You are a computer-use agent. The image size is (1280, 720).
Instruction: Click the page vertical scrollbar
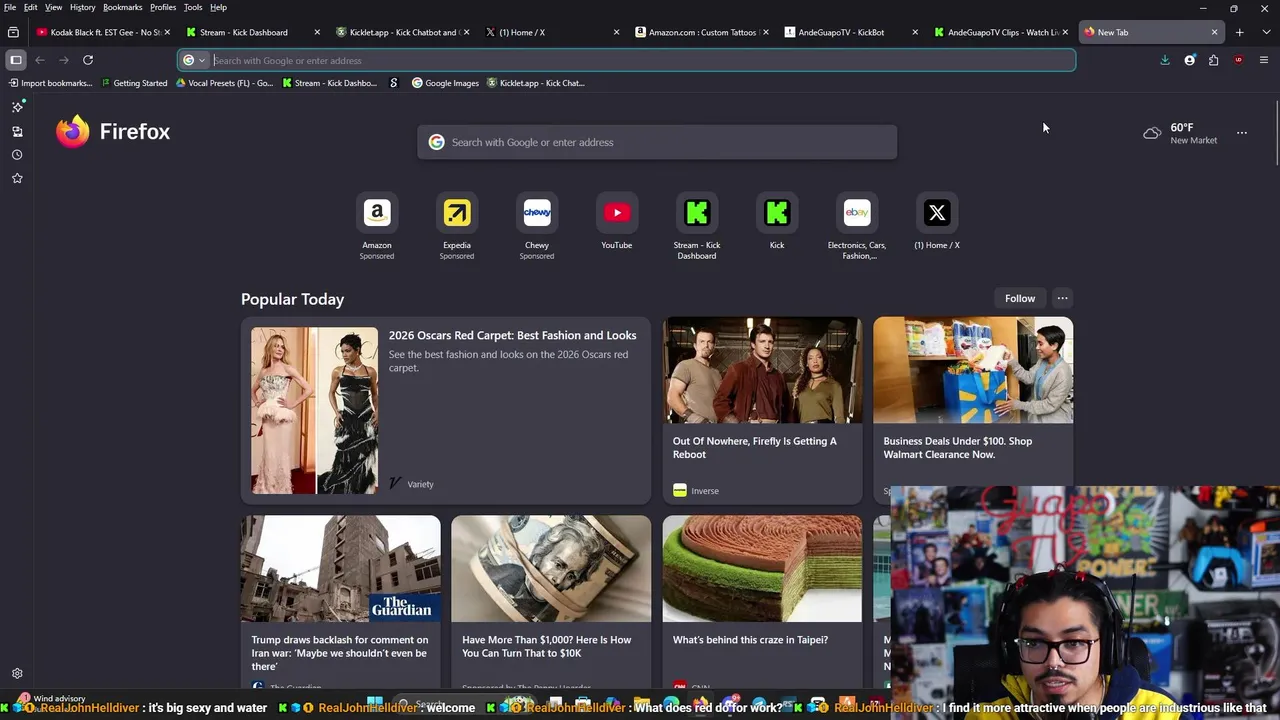coord(1276,132)
